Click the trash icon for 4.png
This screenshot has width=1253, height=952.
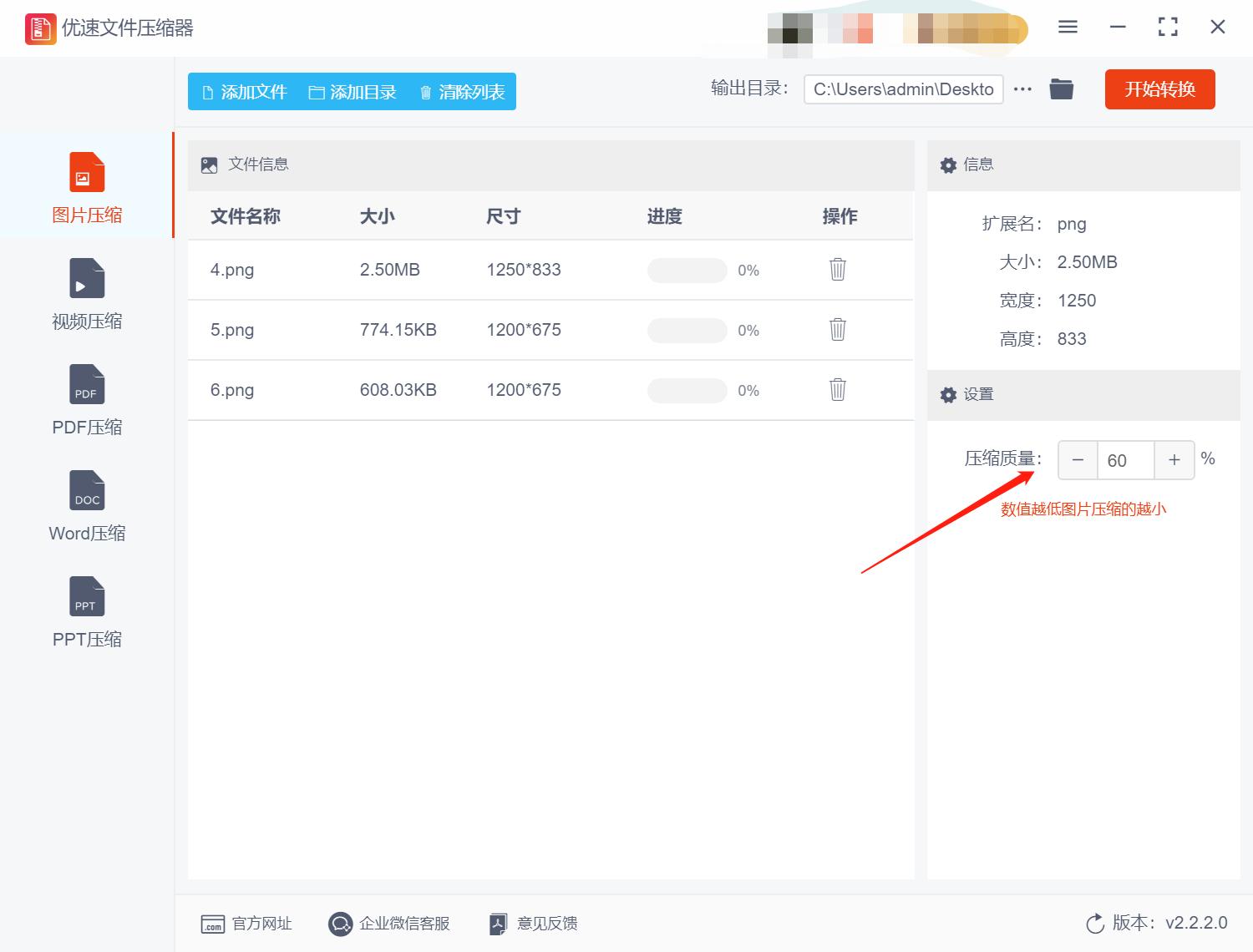point(837,270)
